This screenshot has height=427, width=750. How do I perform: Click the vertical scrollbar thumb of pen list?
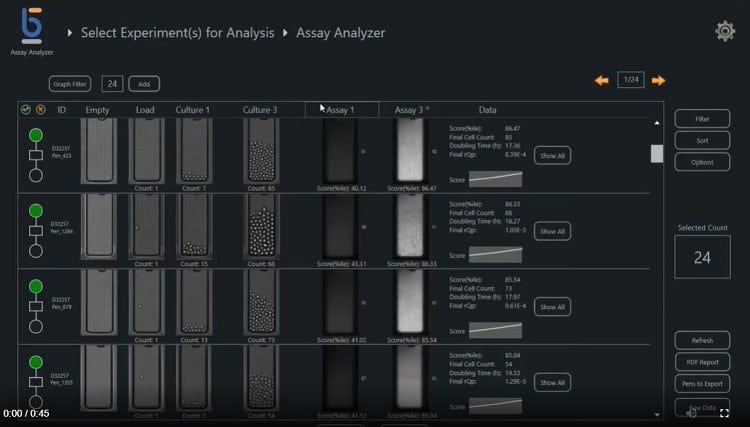(x=657, y=153)
